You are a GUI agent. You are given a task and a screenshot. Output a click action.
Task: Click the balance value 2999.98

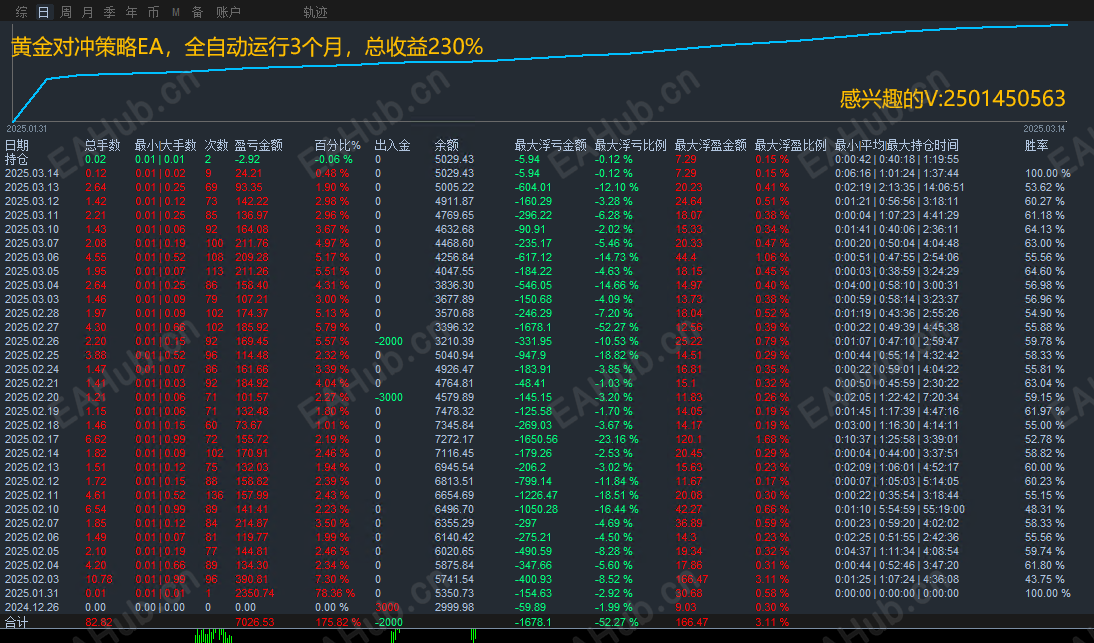(454, 607)
